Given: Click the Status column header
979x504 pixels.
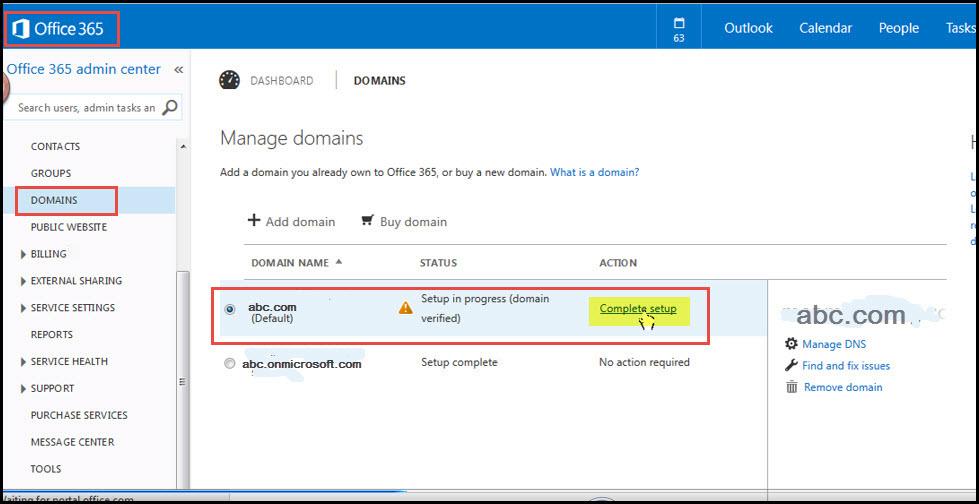Looking at the screenshot, I should 438,262.
